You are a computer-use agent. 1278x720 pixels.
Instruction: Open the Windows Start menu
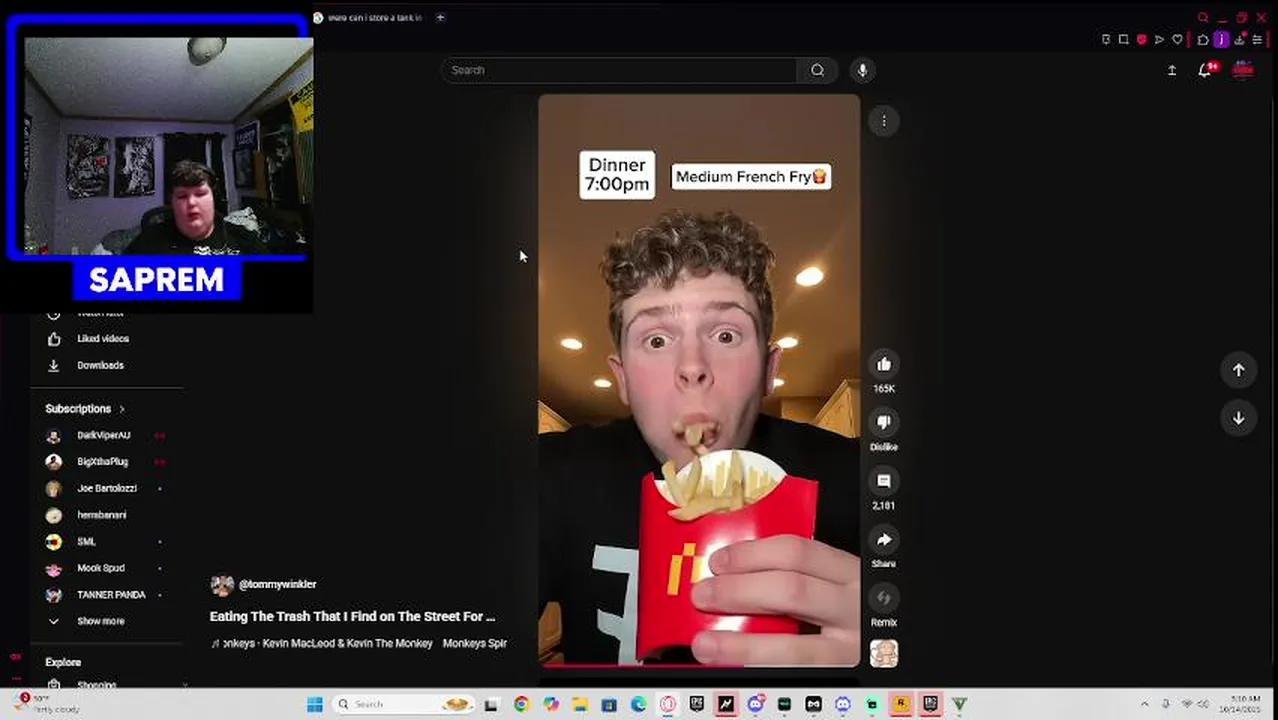click(x=314, y=704)
